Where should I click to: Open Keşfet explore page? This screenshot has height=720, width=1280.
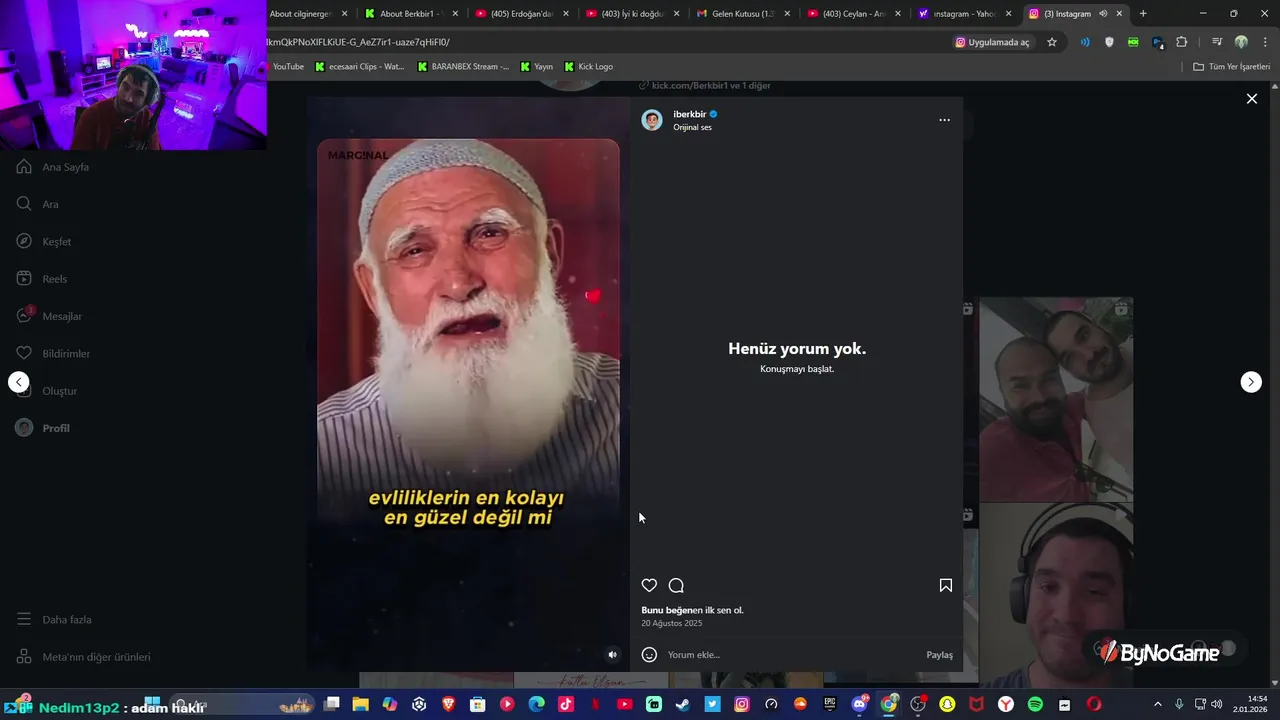[43, 241]
